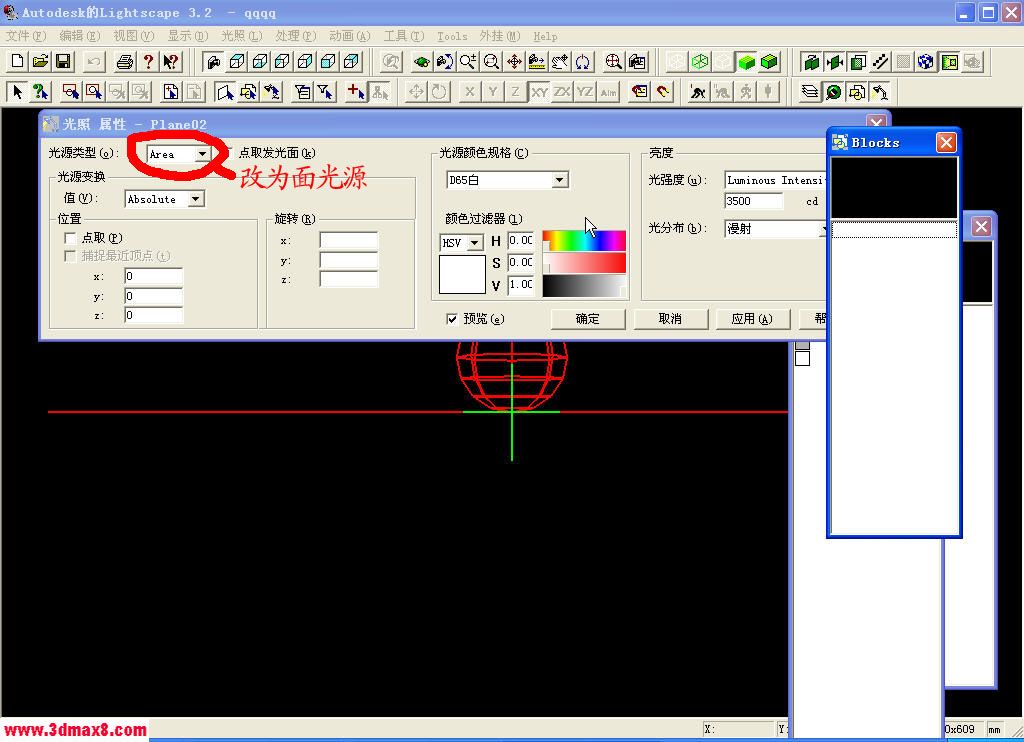Close the Blocks window
Viewport: 1024px width, 742px height.
(x=946, y=142)
